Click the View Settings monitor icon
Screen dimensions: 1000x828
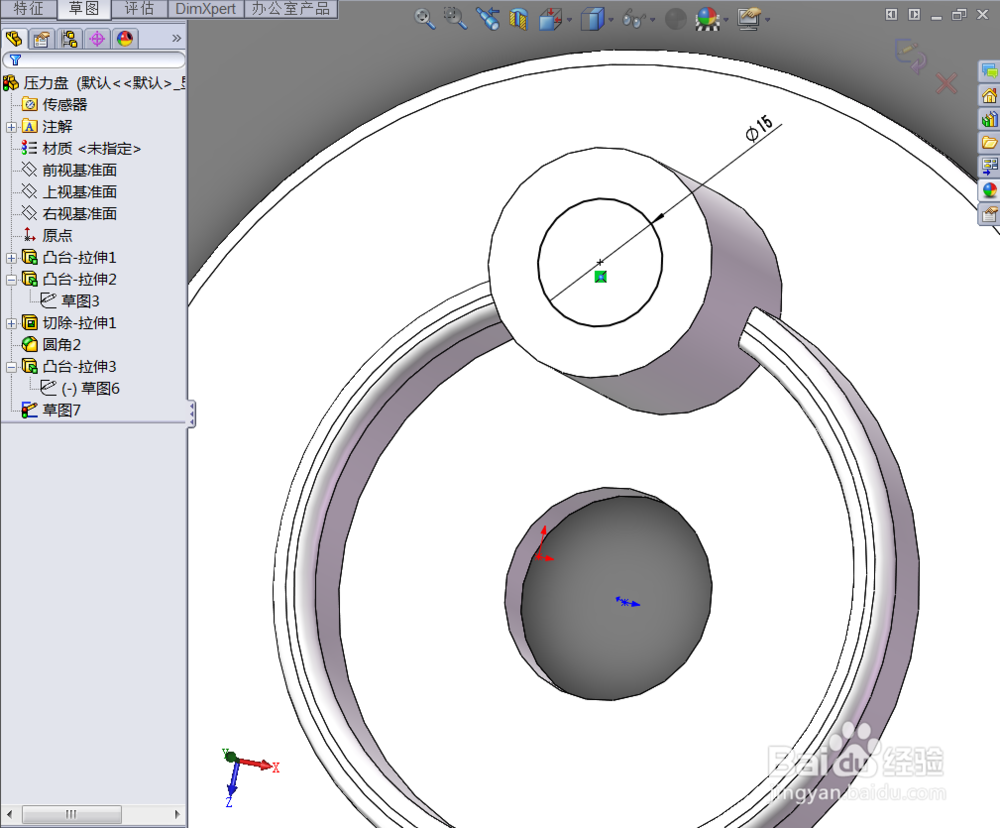749,19
